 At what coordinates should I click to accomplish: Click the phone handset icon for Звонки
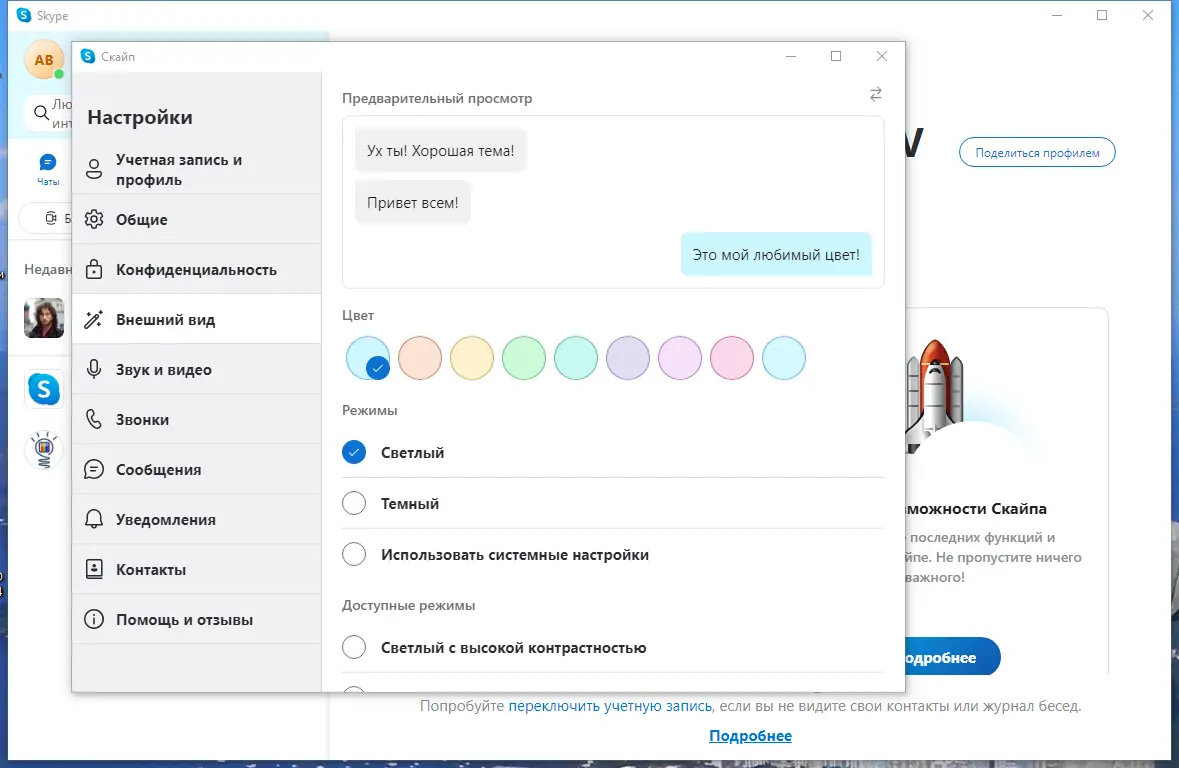[x=94, y=420]
